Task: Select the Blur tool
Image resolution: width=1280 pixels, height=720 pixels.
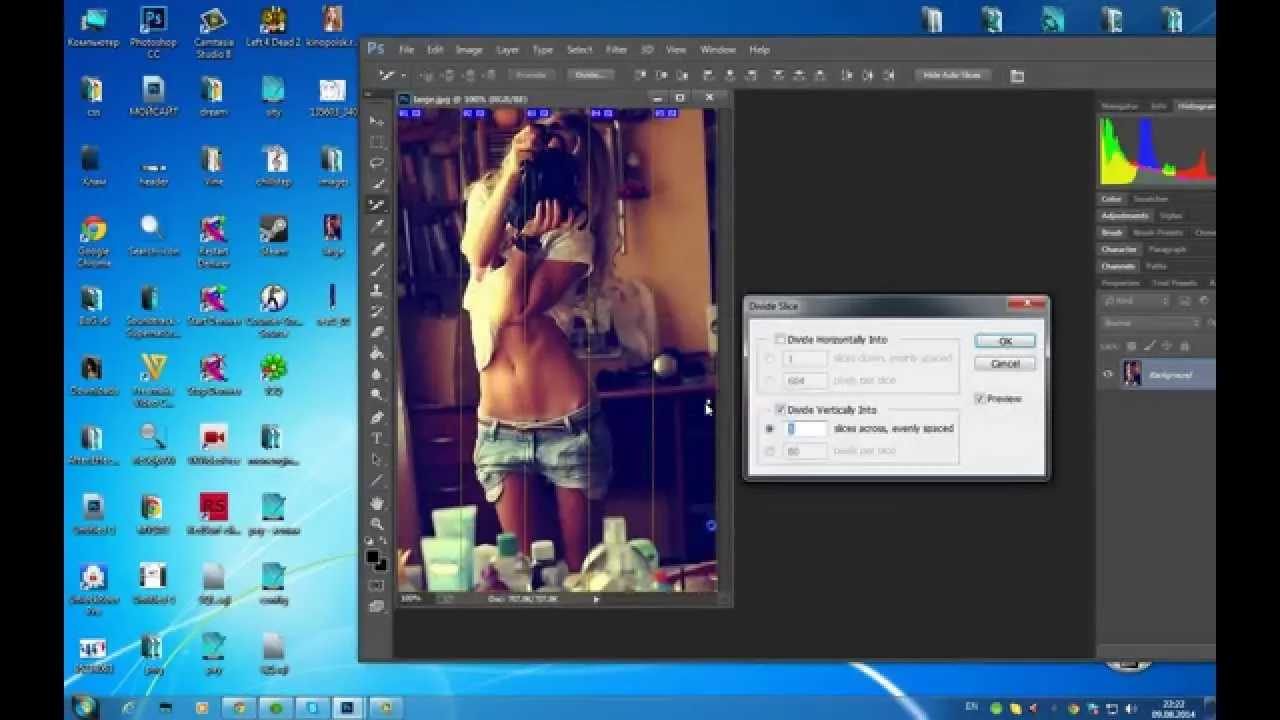Action: 377,374
